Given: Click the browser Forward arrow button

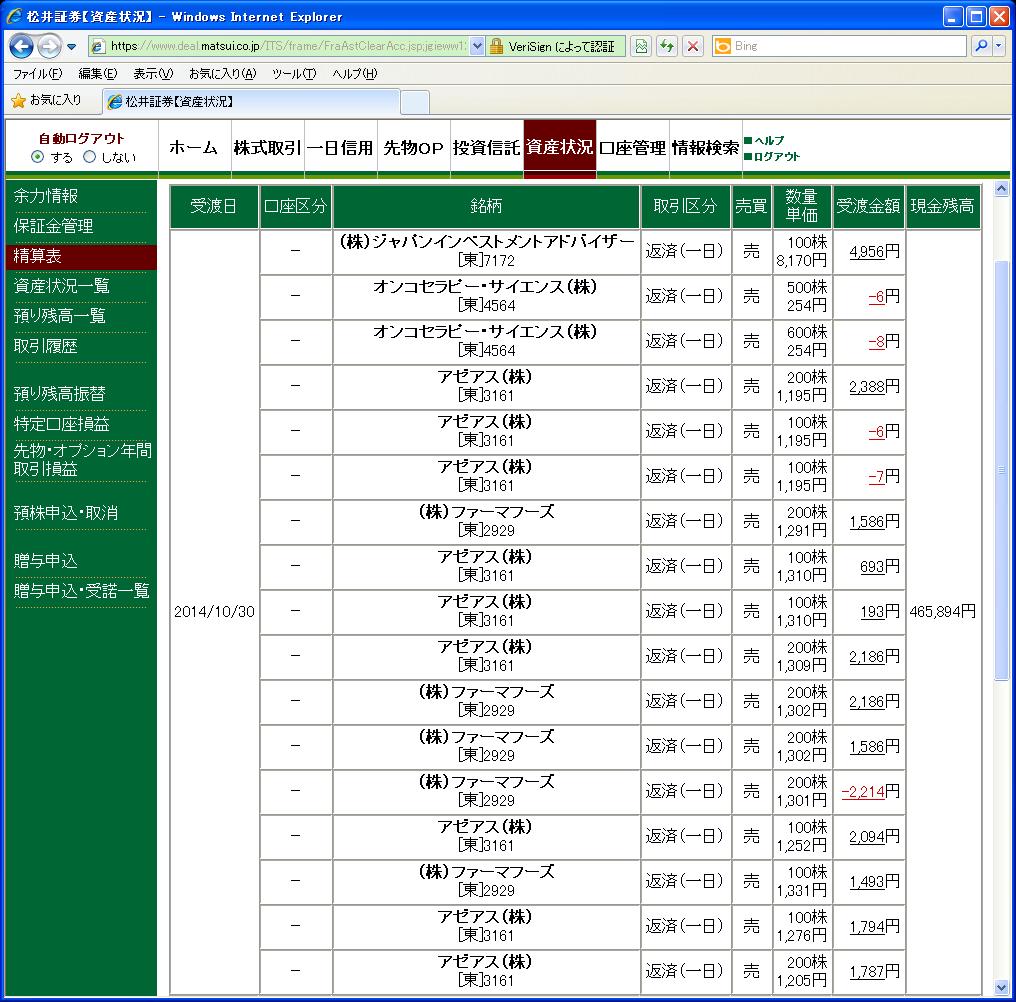Looking at the screenshot, I should [49, 46].
